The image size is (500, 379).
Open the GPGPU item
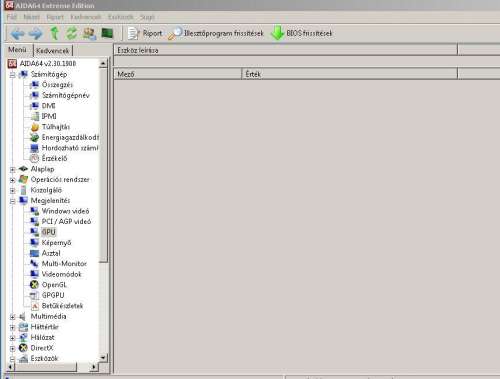point(53,295)
